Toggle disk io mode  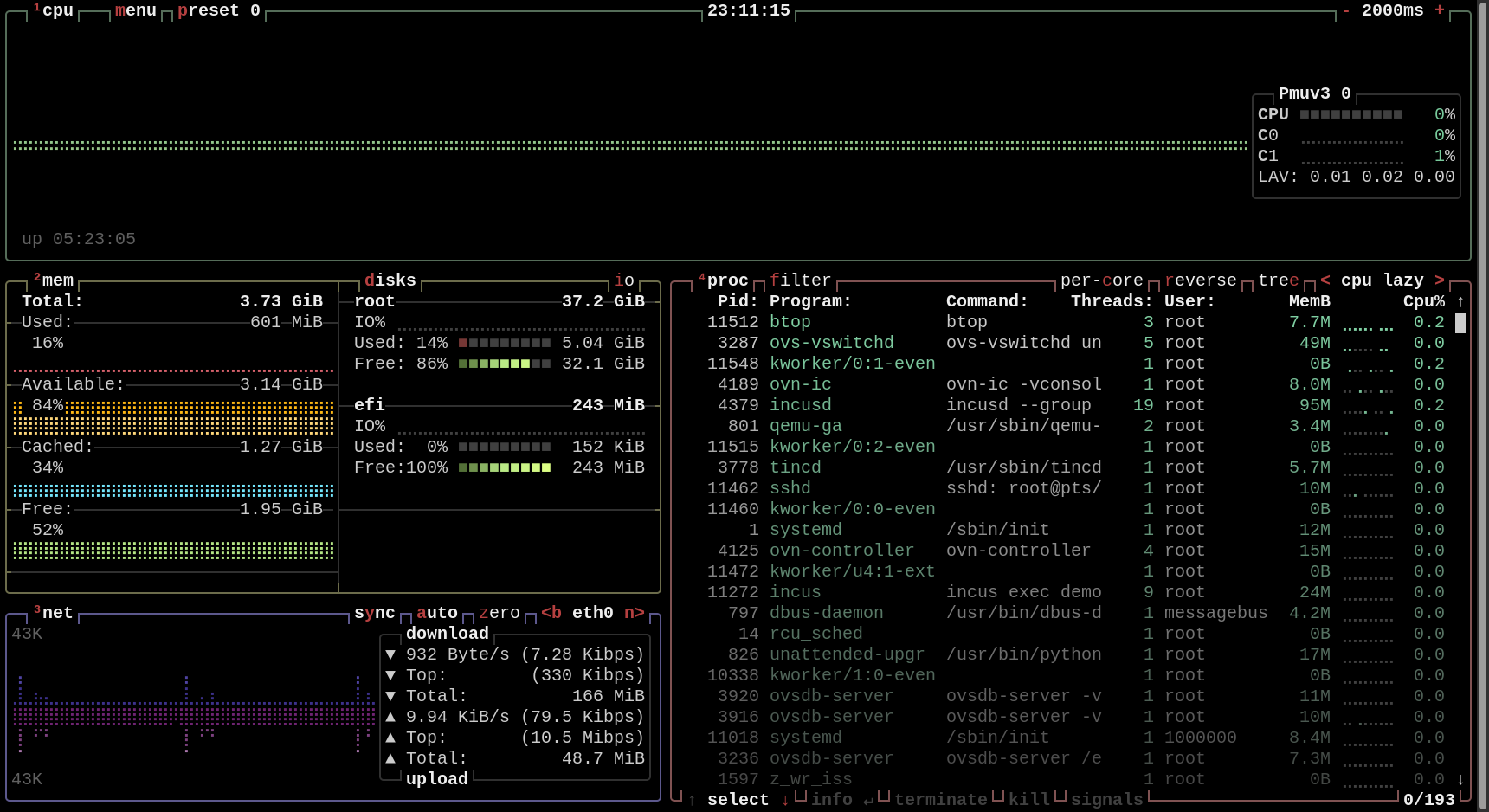coord(624,280)
